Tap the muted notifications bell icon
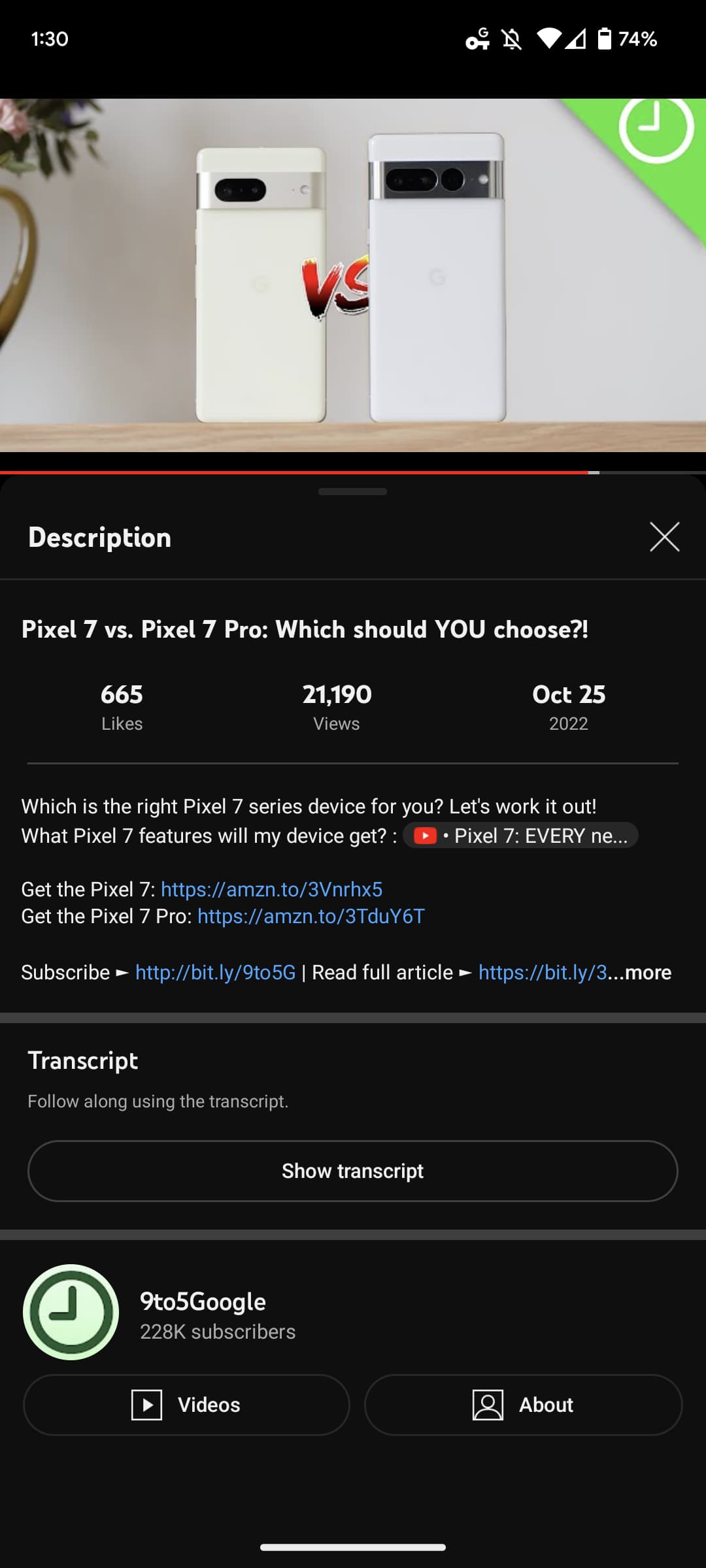Viewport: 706px width, 1568px height. pyautogui.click(x=512, y=39)
